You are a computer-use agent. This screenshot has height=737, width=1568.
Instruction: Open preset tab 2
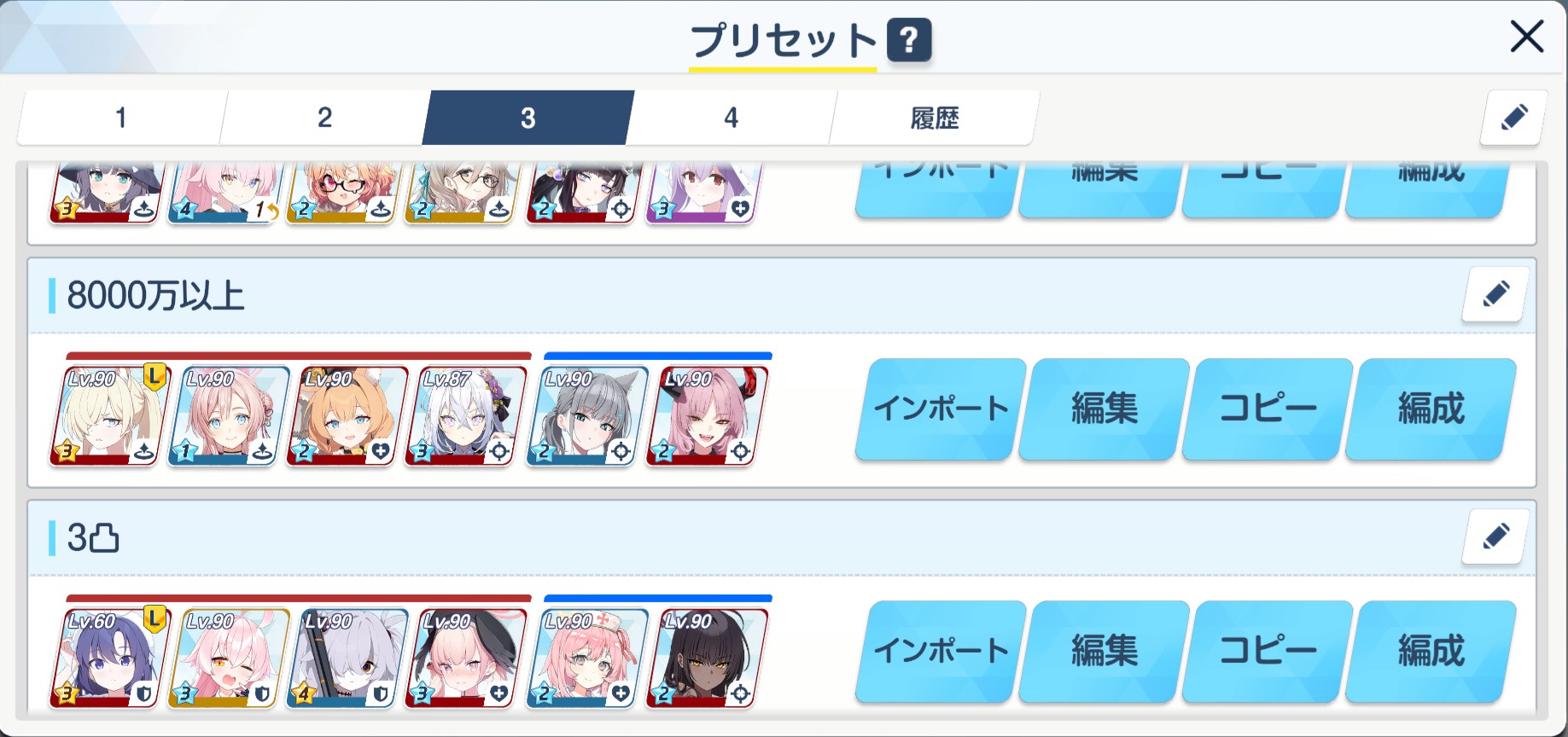(324, 118)
